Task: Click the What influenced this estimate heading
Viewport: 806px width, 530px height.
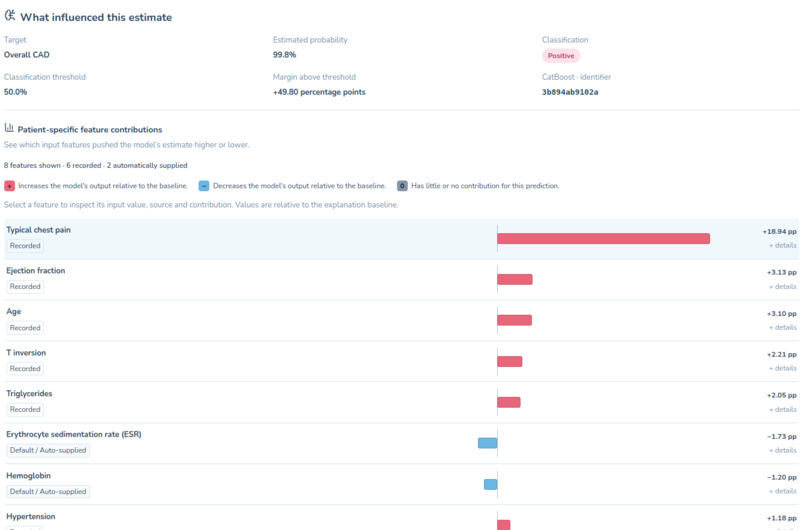Action: coord(96,17)
